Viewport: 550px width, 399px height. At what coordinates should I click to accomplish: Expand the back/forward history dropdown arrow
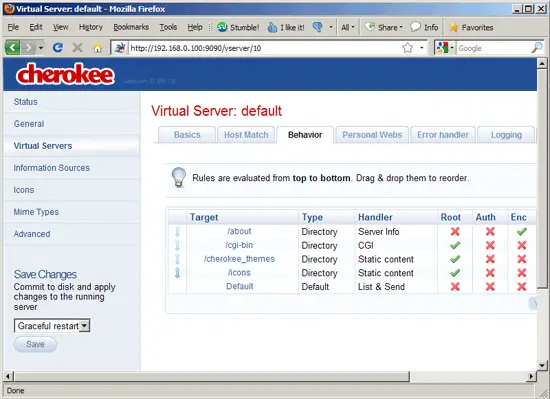click(41, 48)
